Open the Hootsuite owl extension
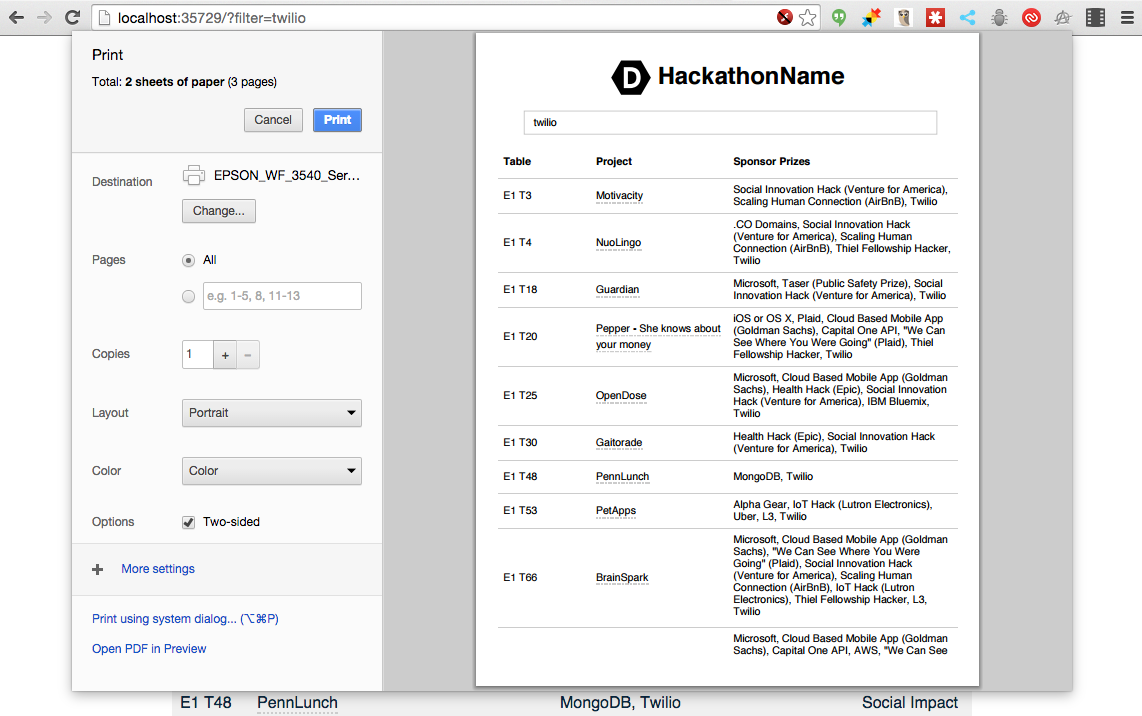 [x=903, y=17]
